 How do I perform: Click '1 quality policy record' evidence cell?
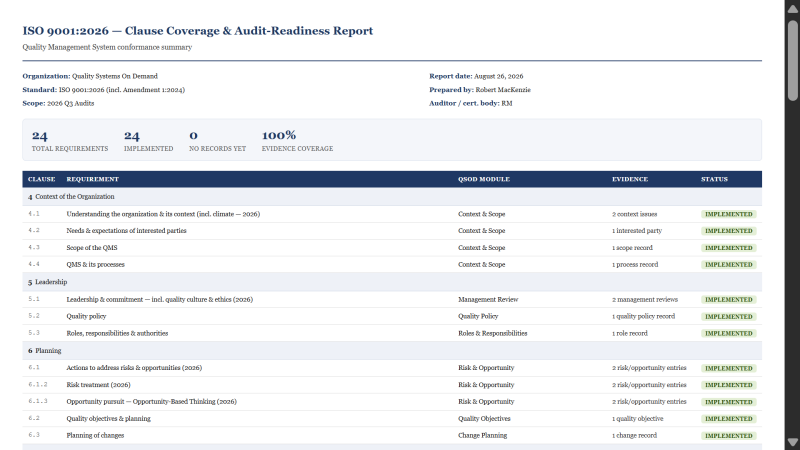[x=643, y=316]
